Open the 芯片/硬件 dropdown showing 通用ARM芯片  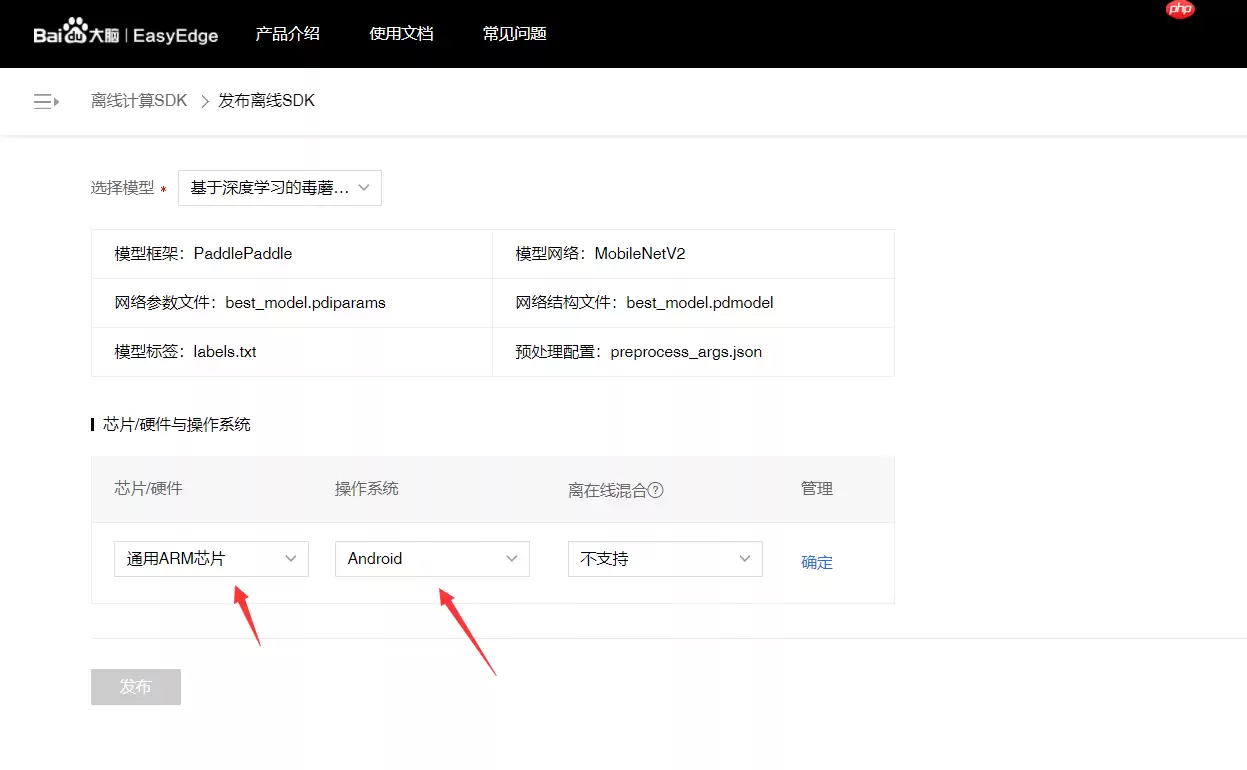pyautogui.click(x=210, y=559)
